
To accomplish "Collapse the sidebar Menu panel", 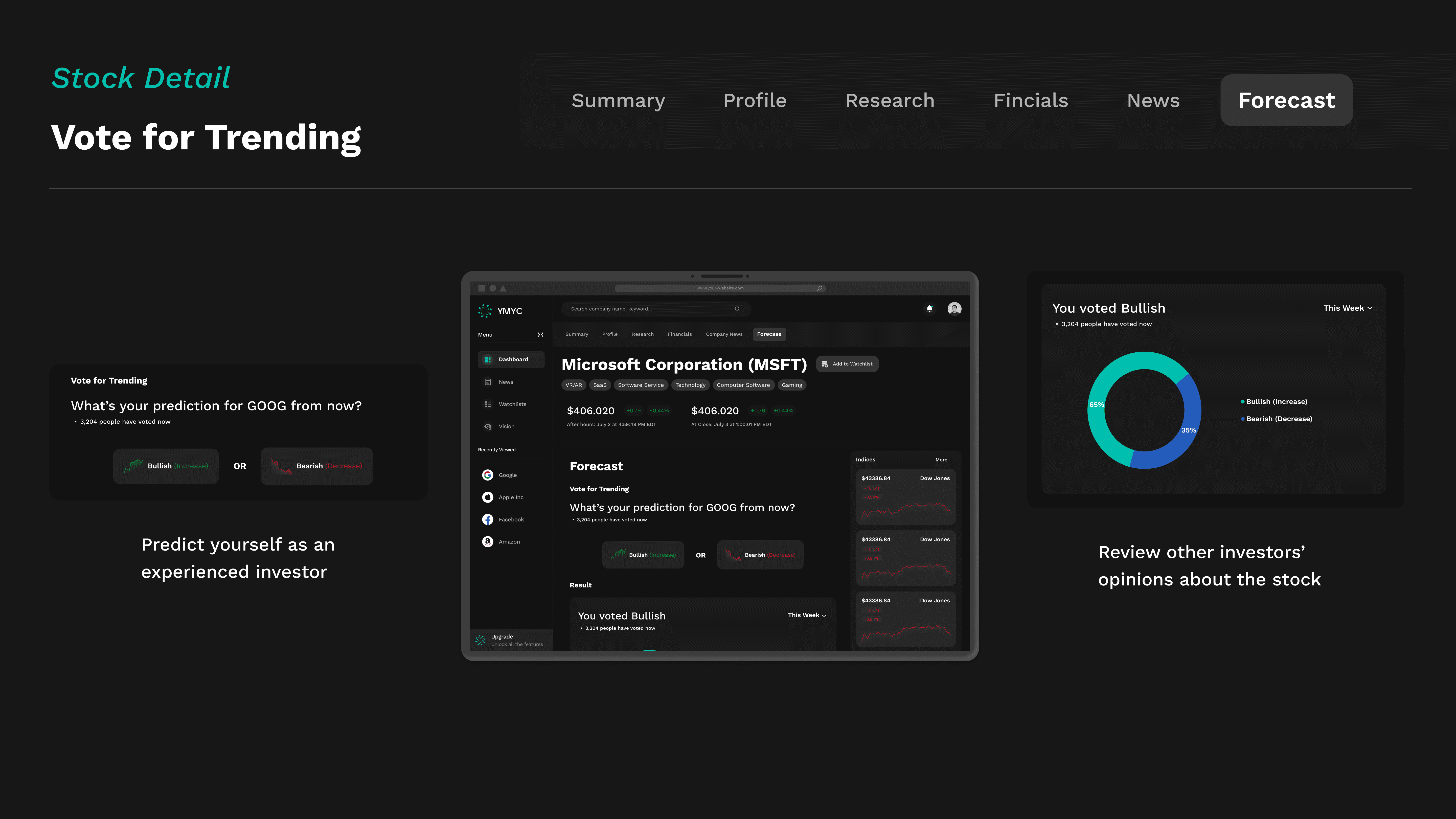I will click(540, 335).
